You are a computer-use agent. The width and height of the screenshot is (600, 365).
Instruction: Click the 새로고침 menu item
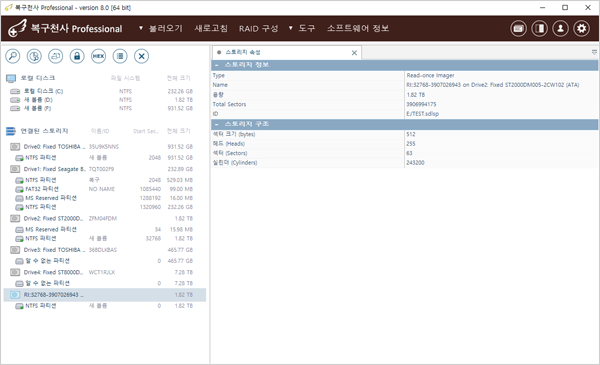point(211,28)
